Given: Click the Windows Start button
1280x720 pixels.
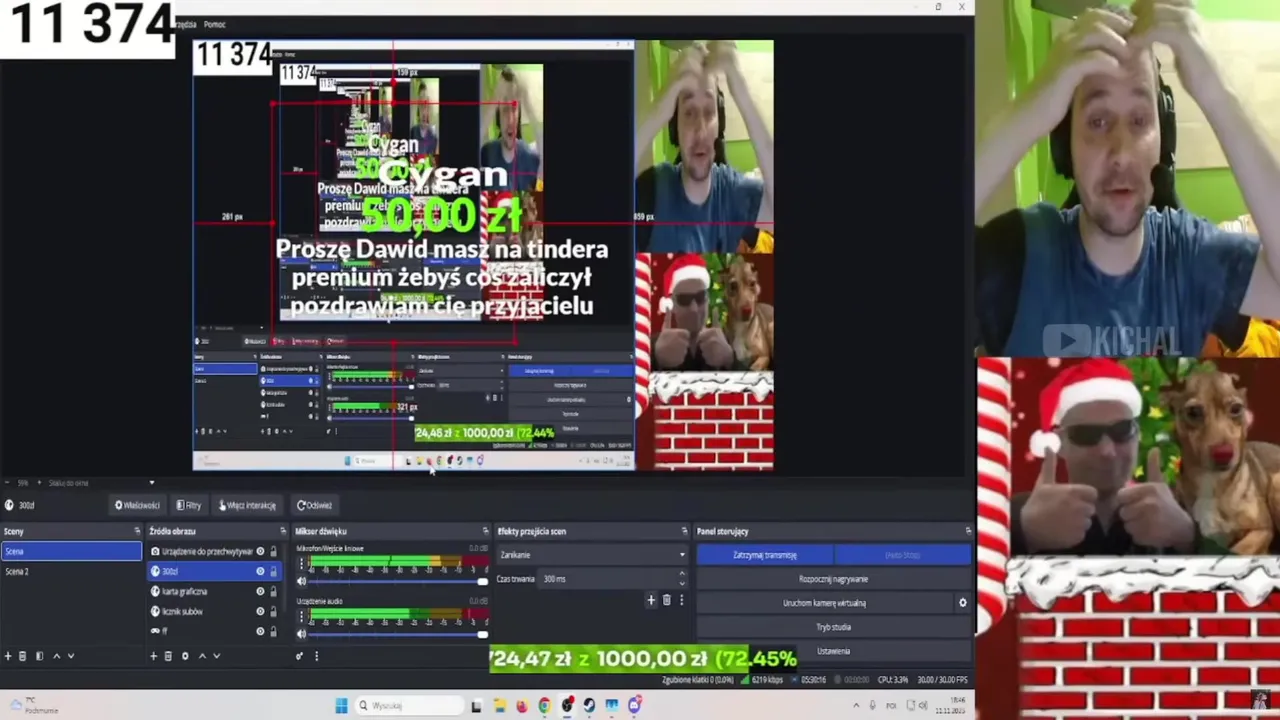Looking at the screenshot, I should click(342, 705).
